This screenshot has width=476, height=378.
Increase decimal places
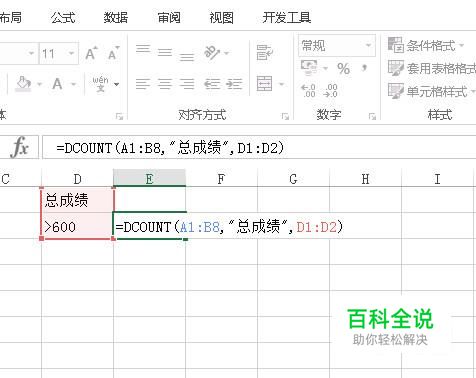(308, 90)
